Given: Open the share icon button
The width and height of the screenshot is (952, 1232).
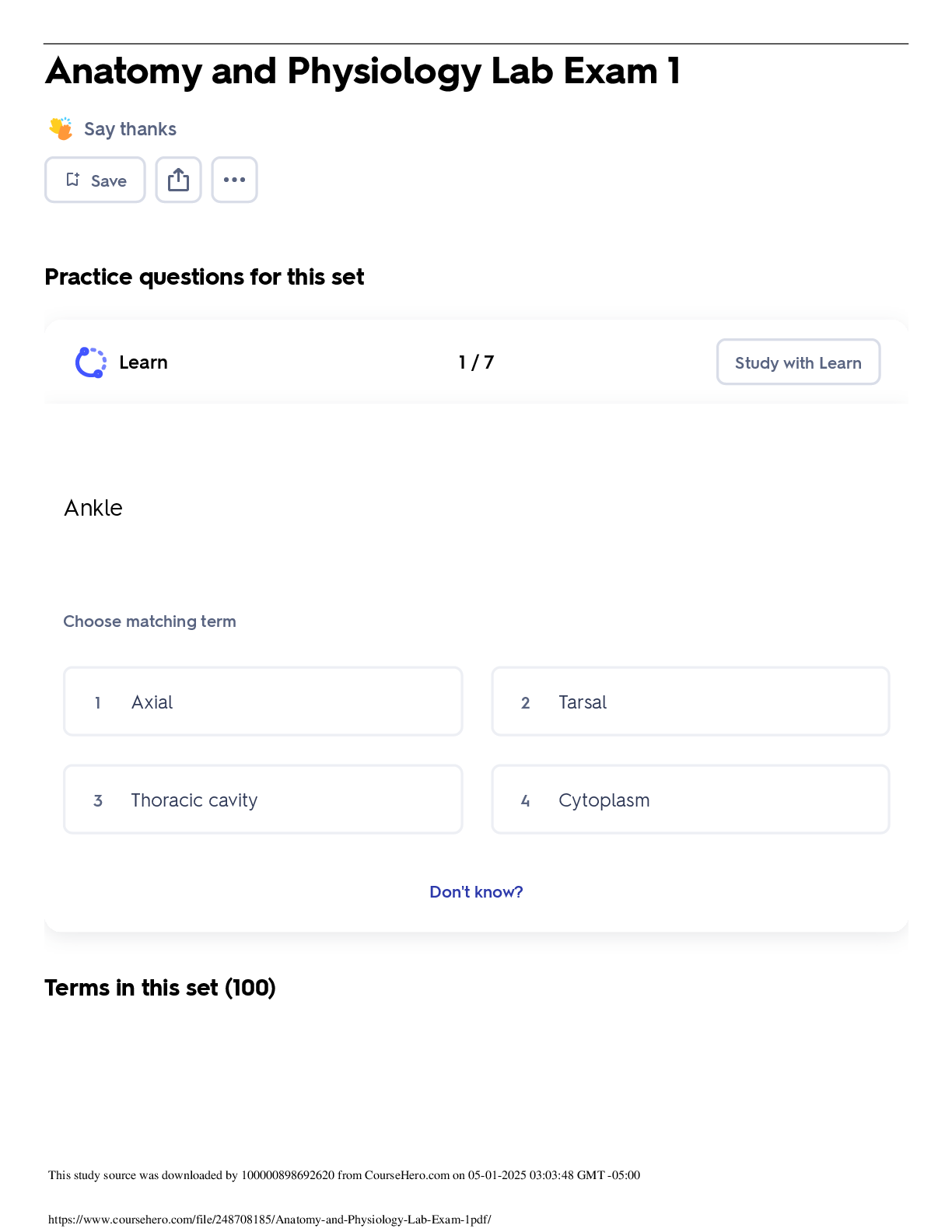Looking at the screenshot, I should click(178, 180).
